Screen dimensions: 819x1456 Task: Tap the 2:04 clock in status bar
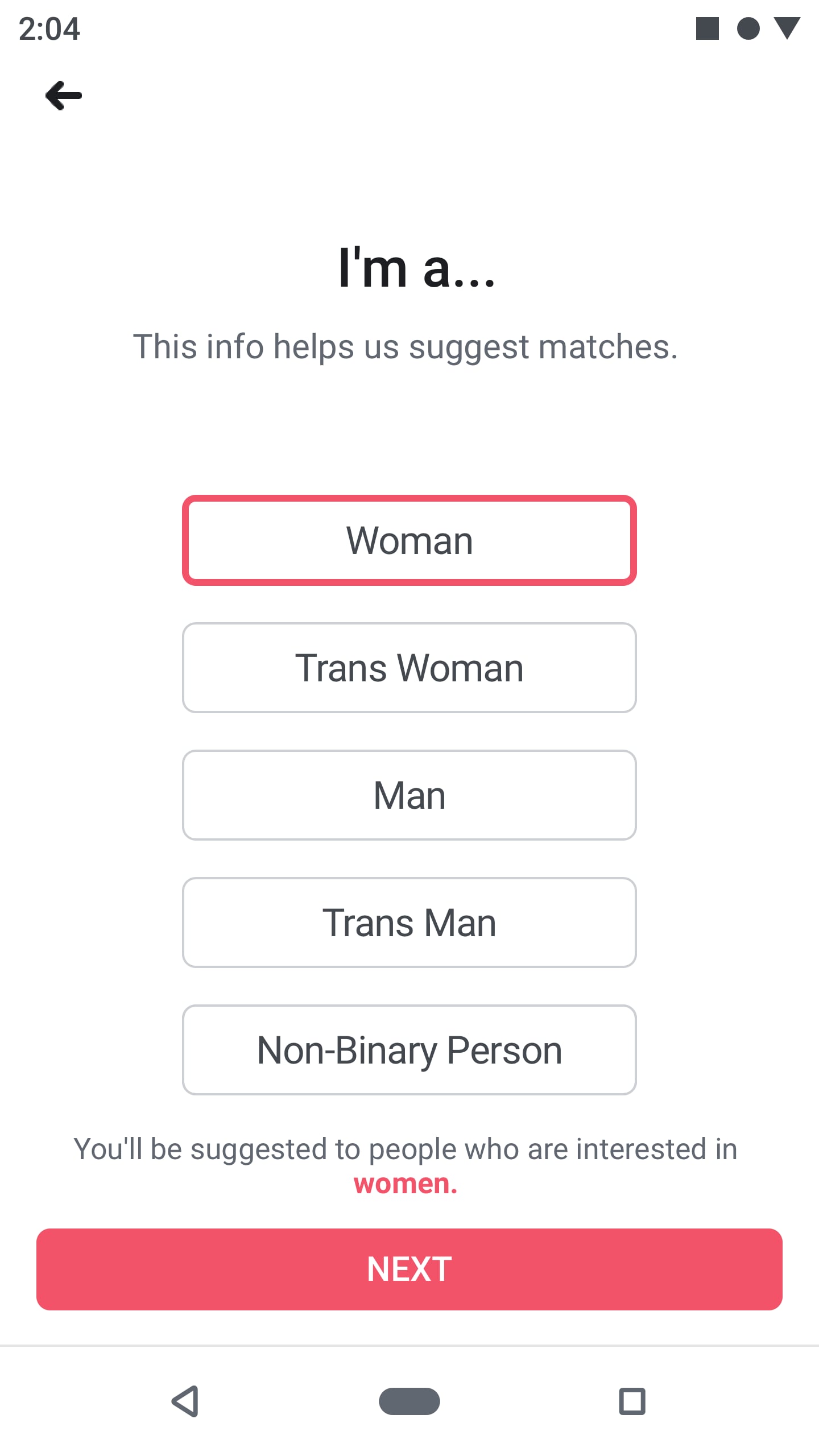click(x=49, y=29)
